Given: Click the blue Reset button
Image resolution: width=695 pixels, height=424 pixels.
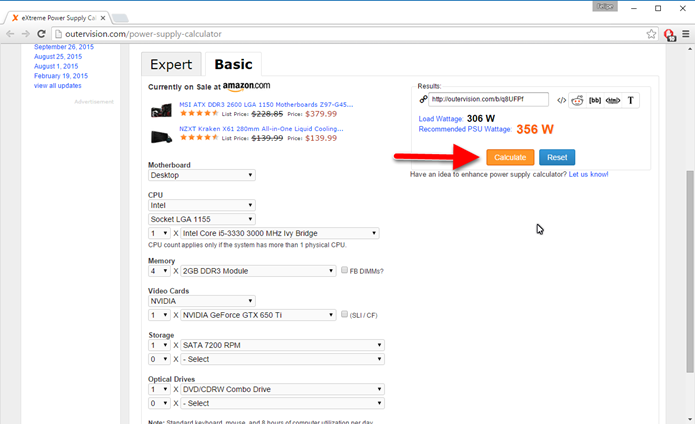Looking at the screenshot, I should 557,157.
